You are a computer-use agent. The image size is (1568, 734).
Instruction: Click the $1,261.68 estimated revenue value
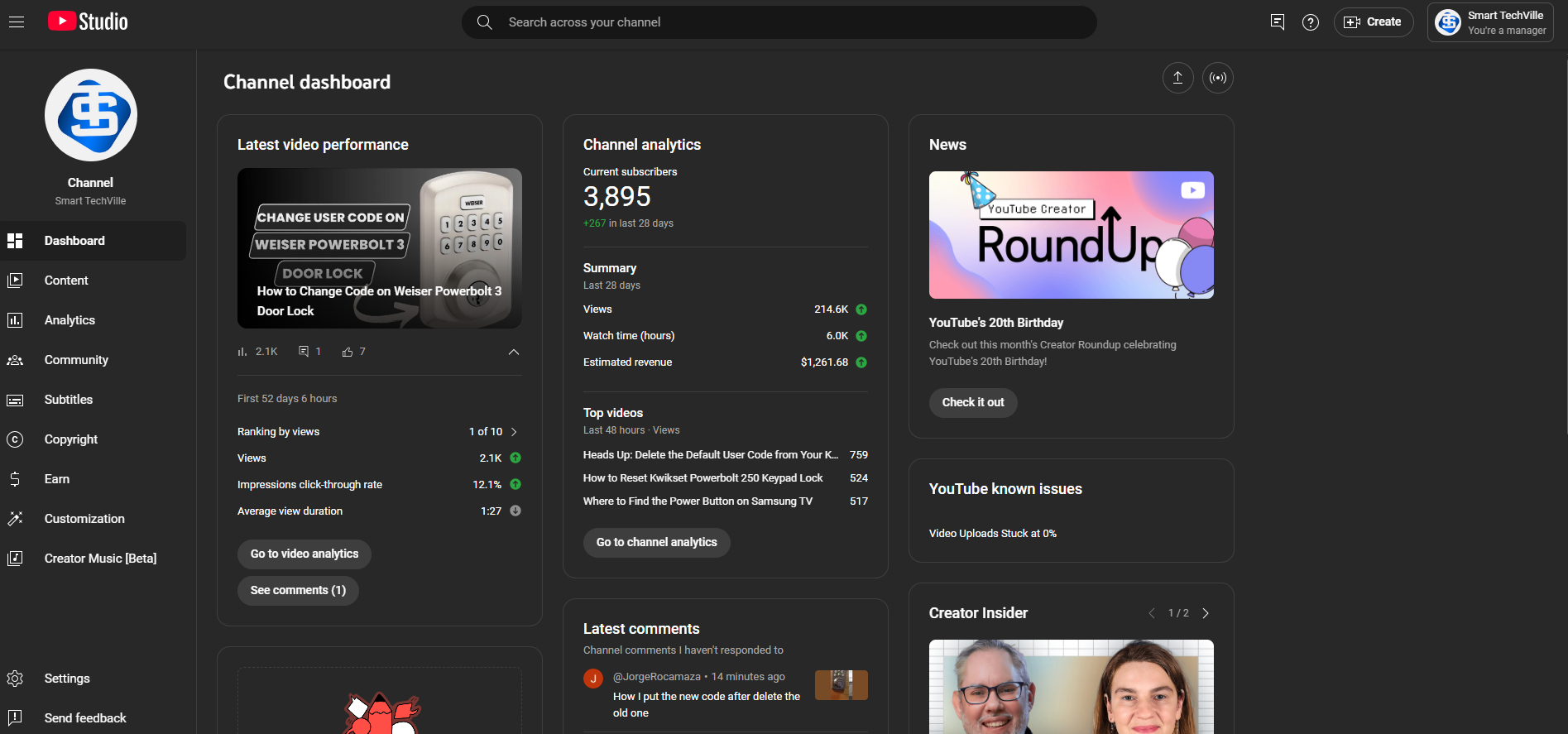(824, 362)
